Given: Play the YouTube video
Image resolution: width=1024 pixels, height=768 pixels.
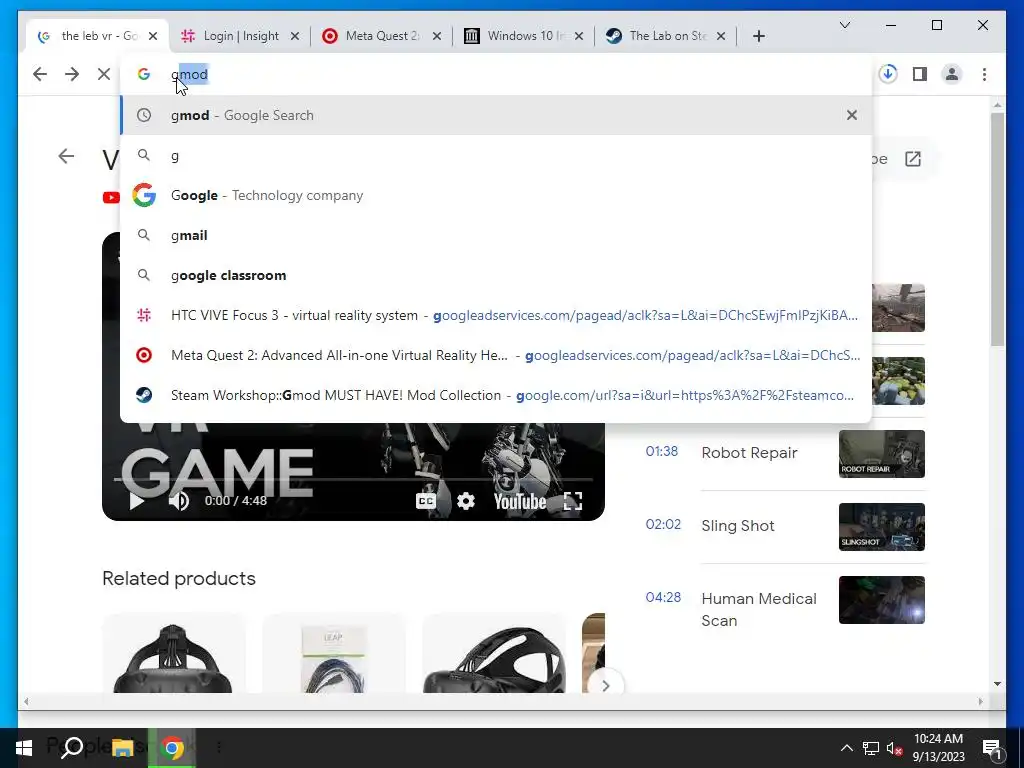Looking at the screenshot, I should pos(136,501).
